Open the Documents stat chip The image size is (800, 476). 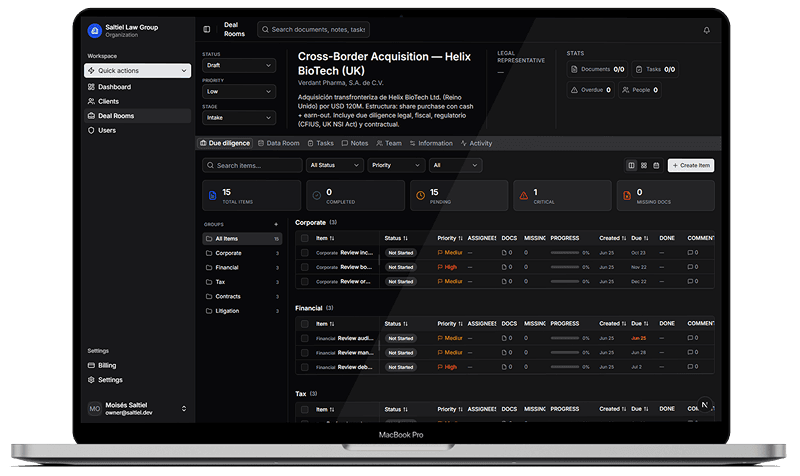tap(597, 69)
